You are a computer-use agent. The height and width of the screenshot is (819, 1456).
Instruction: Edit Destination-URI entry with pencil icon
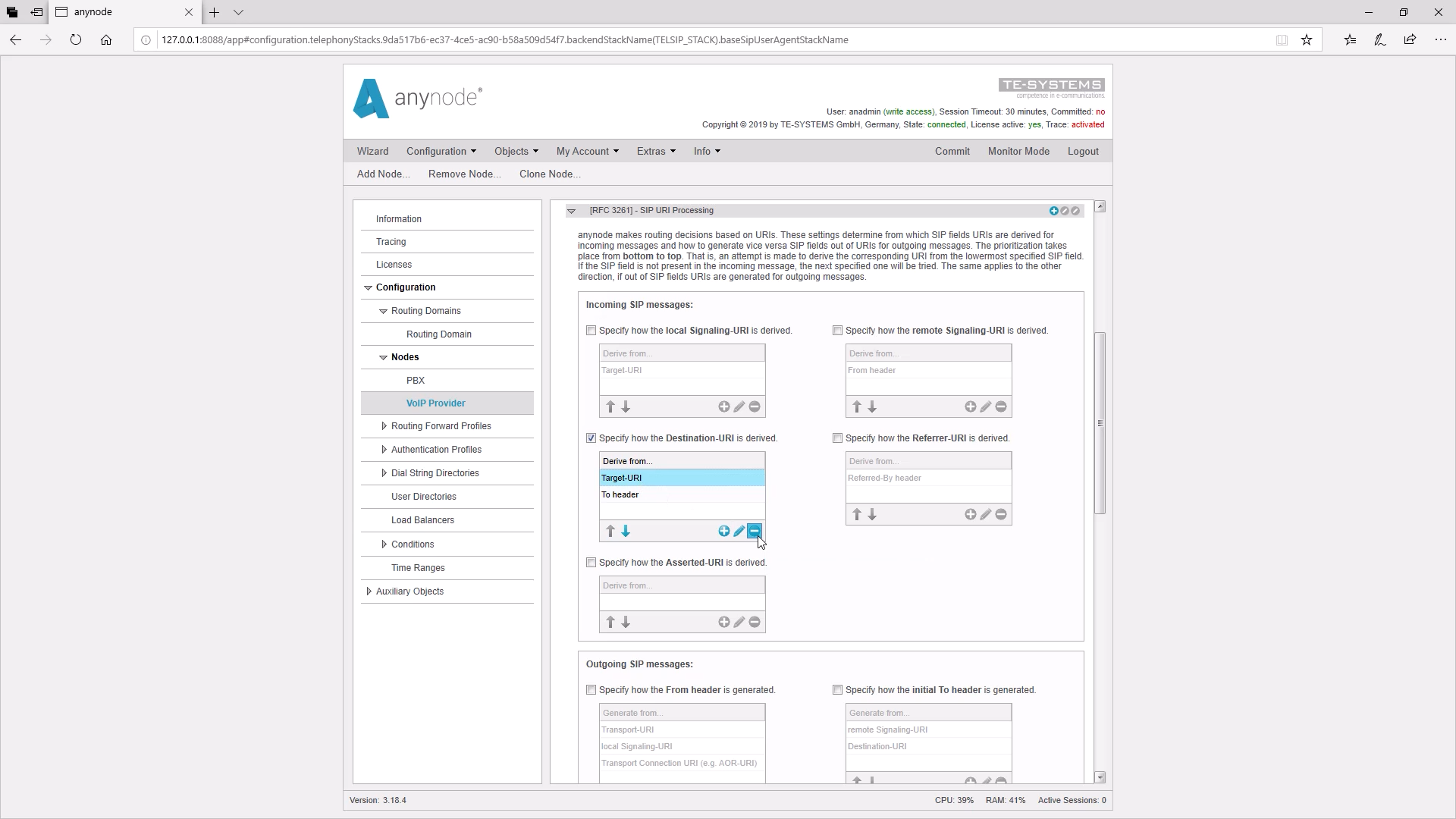click(739, 532)
